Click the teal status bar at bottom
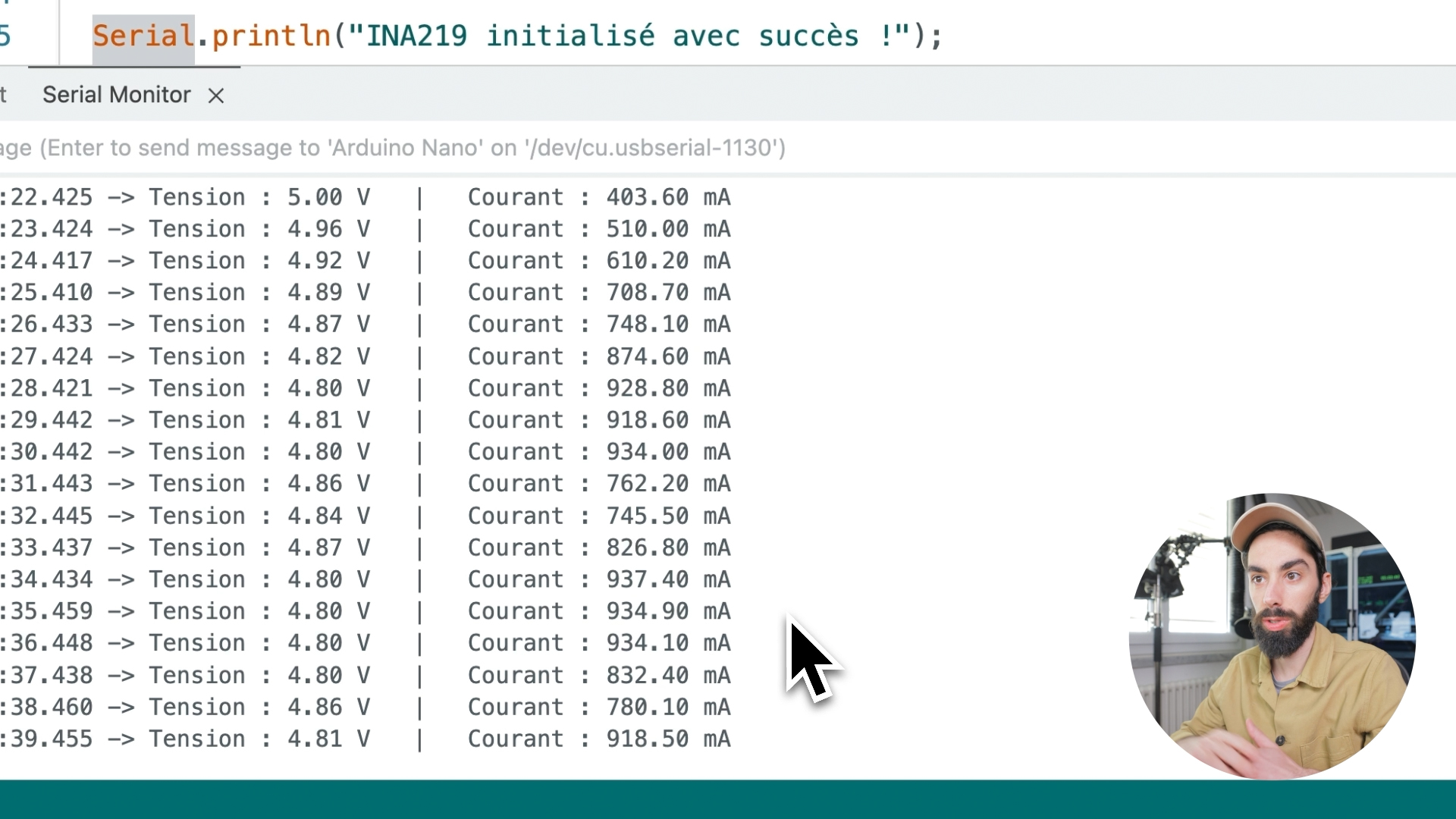 point(728,799)
